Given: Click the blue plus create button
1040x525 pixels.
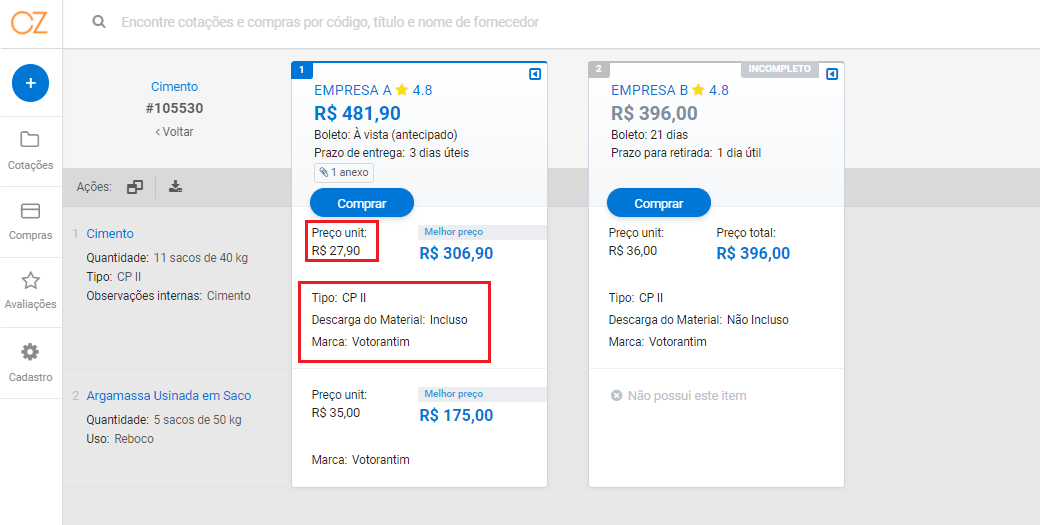Looking at the screenshot, I should coord(31,84).
